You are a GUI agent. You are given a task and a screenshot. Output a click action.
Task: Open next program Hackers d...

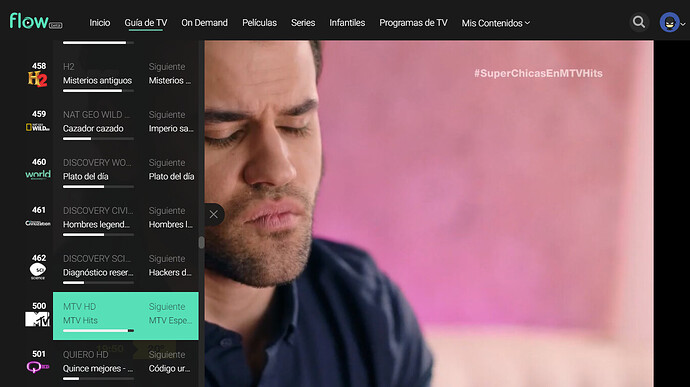pos(170,273)
